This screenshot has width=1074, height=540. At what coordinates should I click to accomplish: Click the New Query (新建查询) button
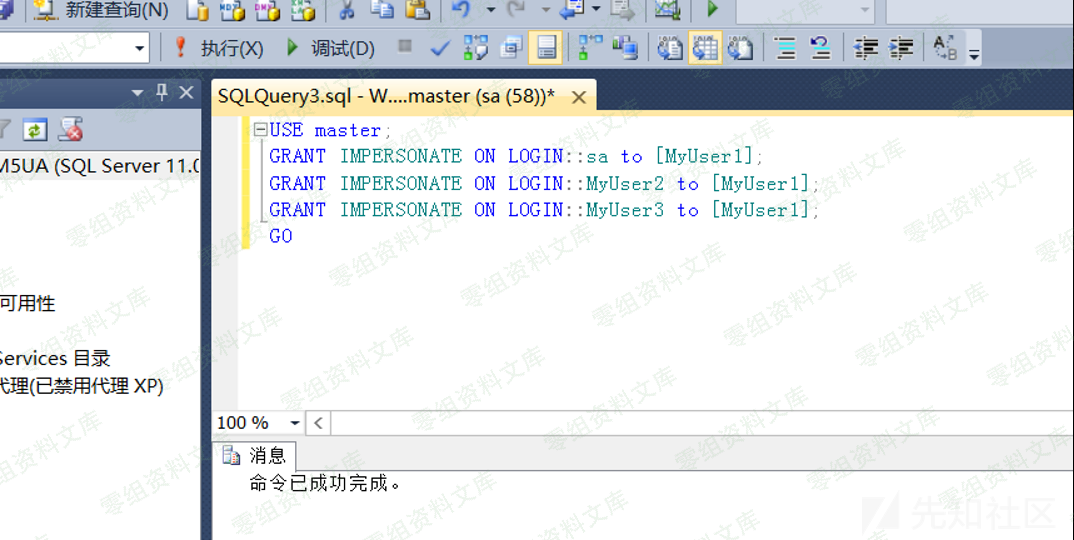click(x=100, y=10)
